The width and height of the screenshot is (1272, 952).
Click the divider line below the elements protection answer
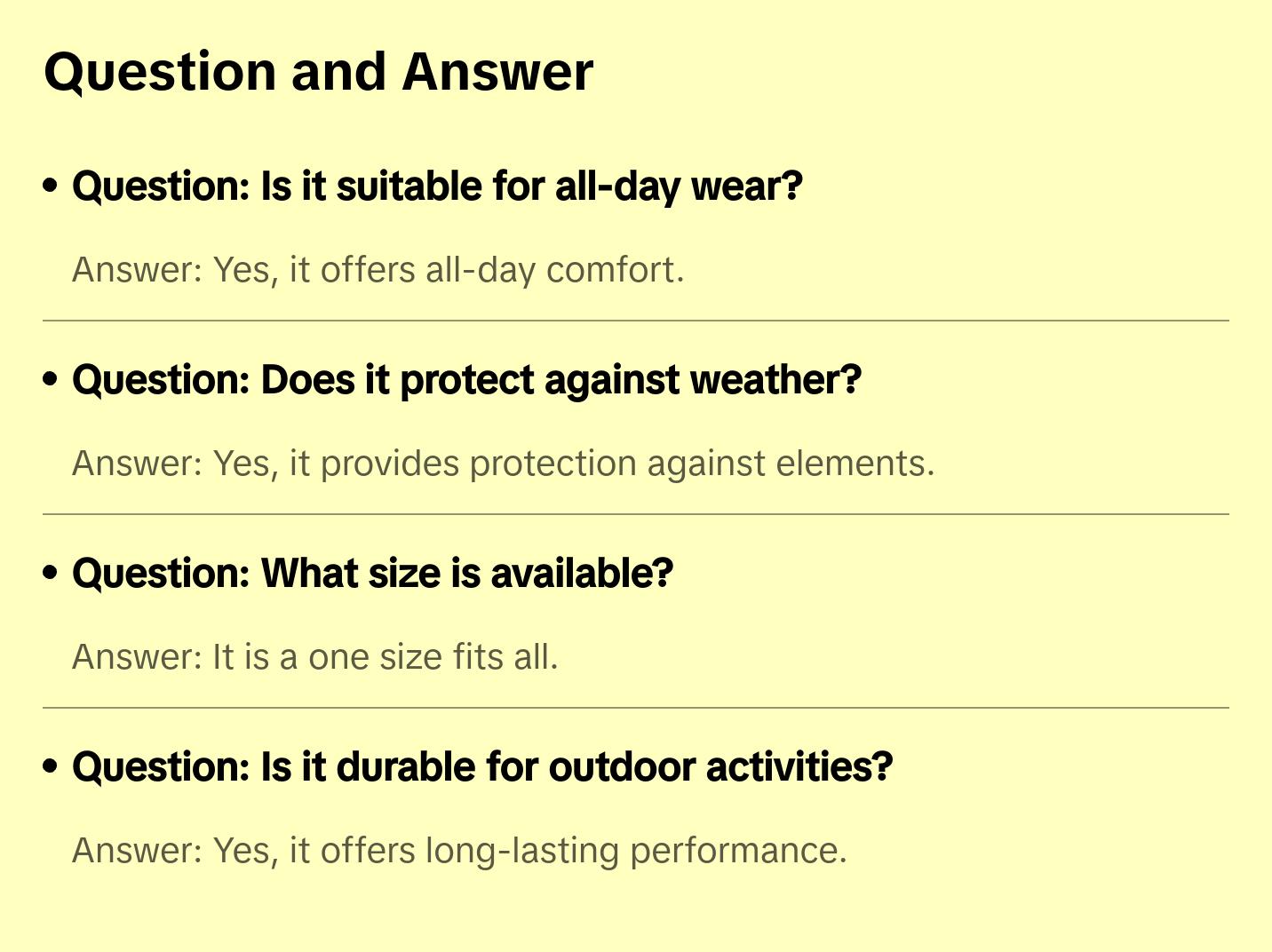click(x=636, y=514)
